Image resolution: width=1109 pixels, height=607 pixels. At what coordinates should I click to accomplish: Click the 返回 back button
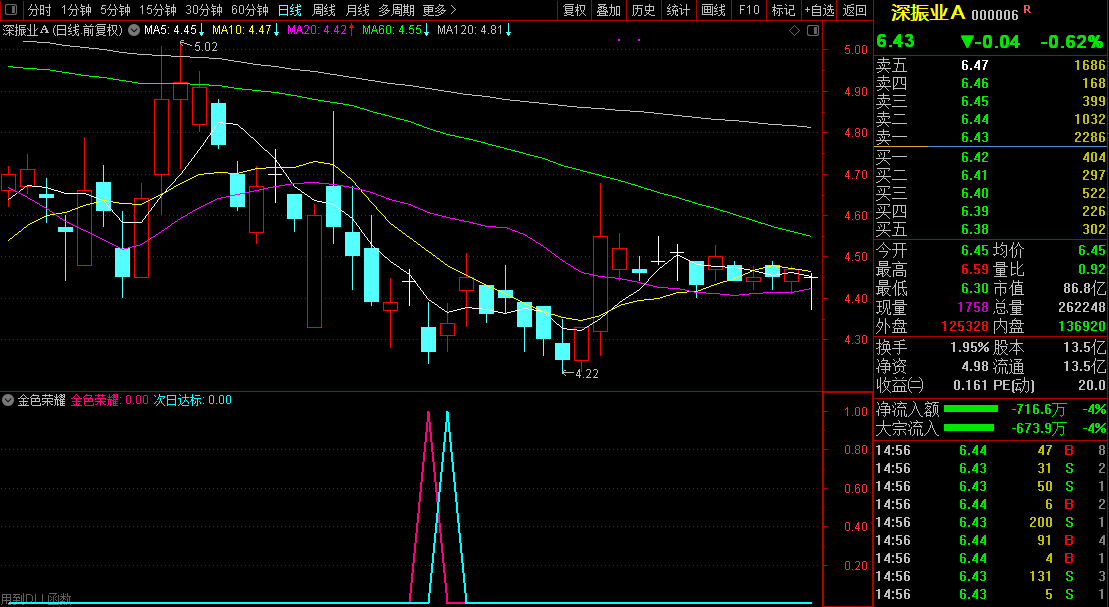pos(855,10)
